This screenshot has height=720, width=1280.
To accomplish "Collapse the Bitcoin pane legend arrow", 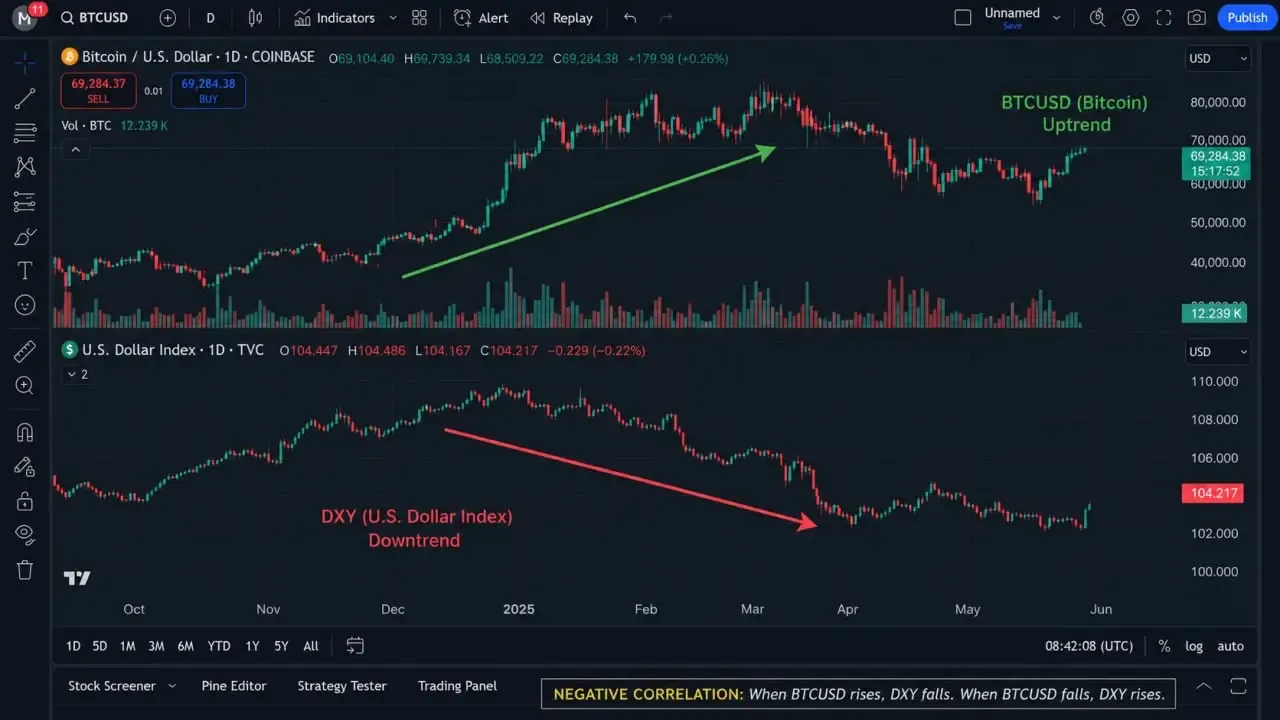I will coord(75,150).
